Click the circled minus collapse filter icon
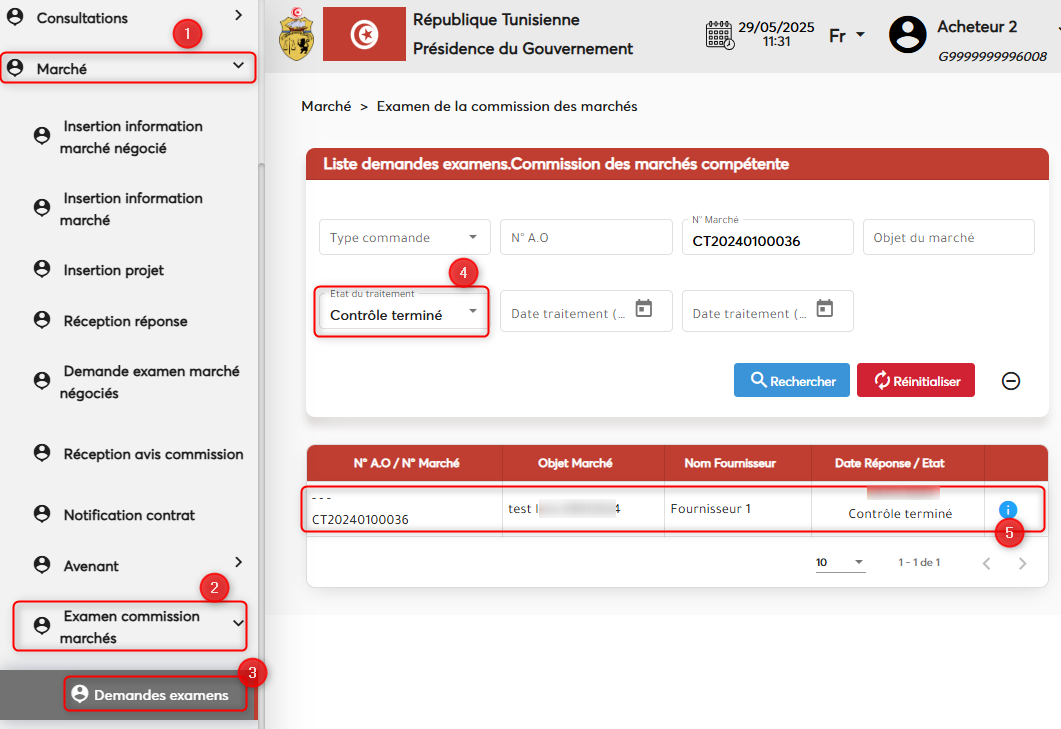This screenshot has height=729, width=1061. [x=1011, y=381]
